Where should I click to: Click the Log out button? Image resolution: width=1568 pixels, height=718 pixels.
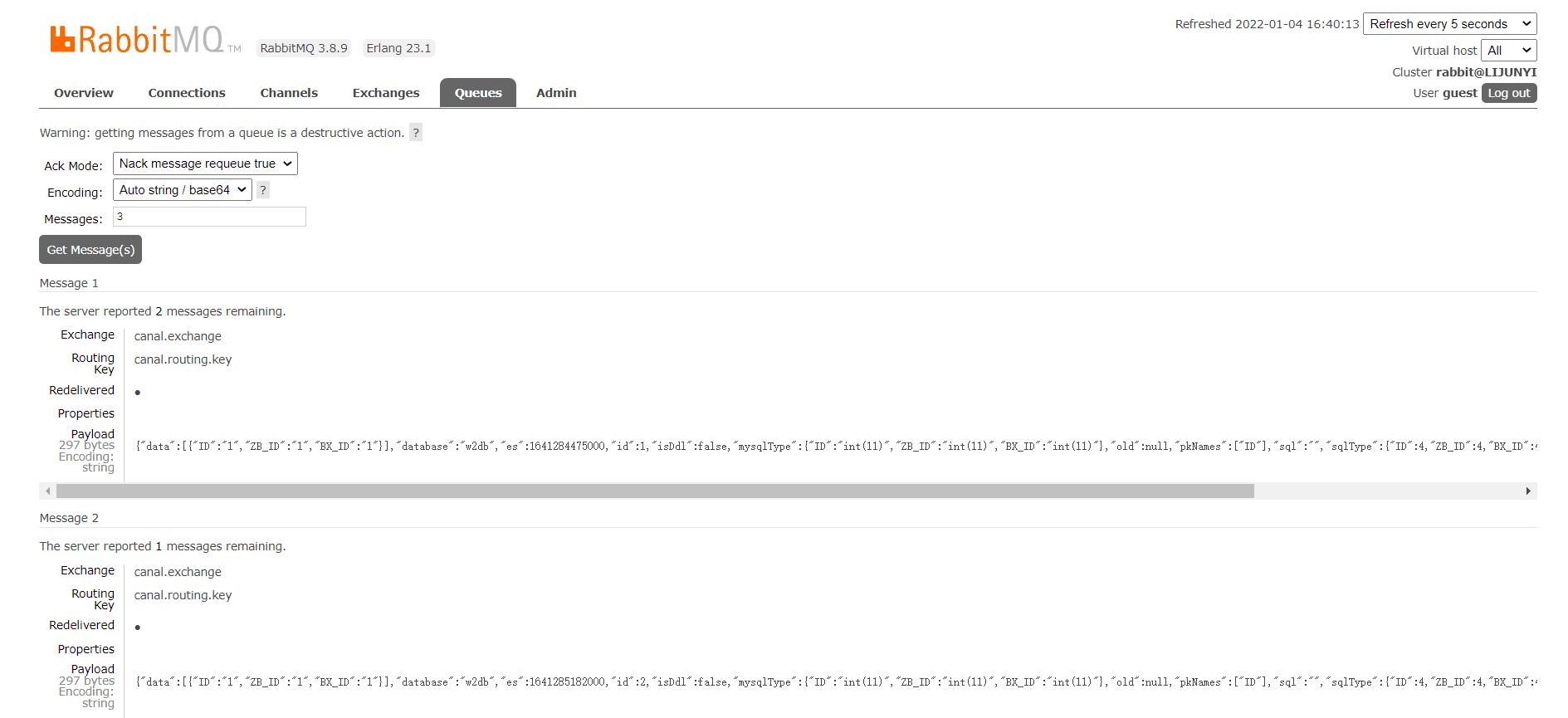tap(1508, 93)
